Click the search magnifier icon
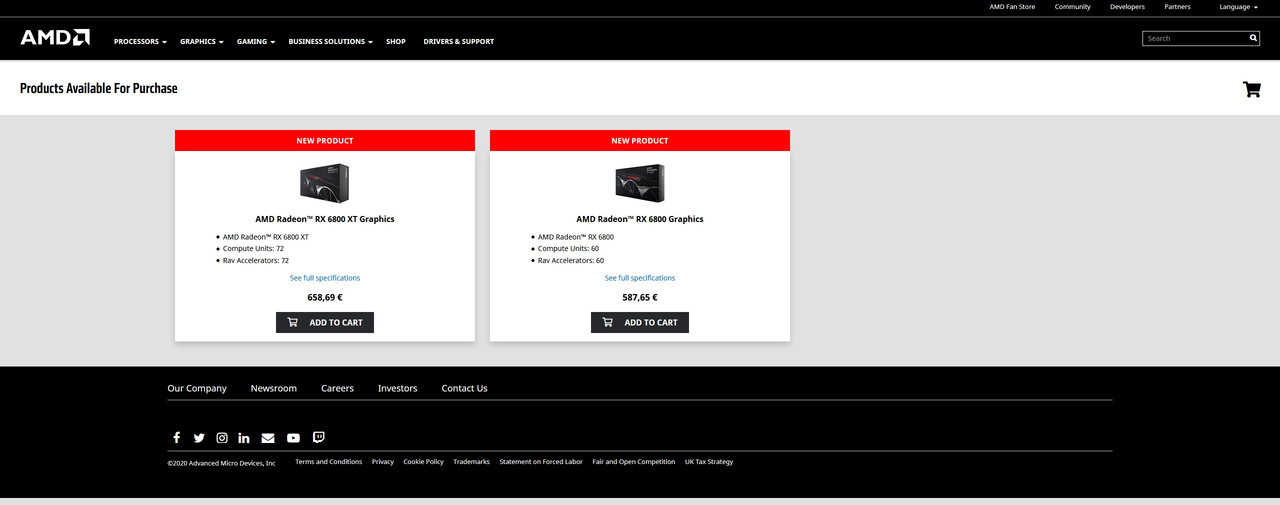The width and height of the screenshot is (1280, 505). pos(1253,38)
